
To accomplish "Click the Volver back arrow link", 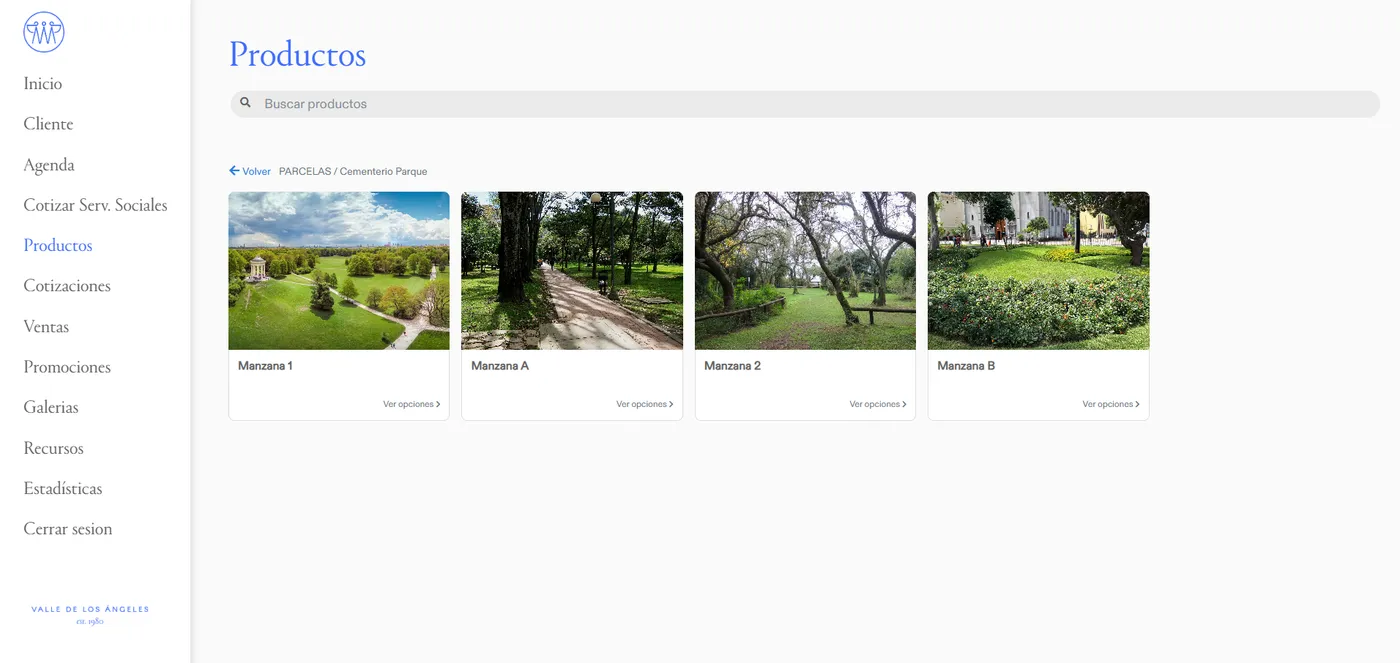I will (250, 171).
